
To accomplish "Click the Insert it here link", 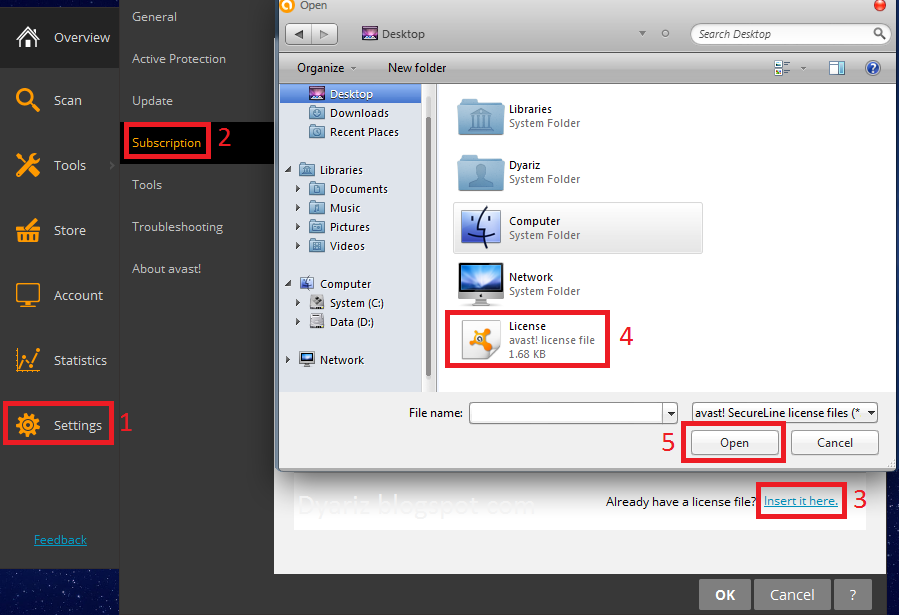I will [800, 501].
